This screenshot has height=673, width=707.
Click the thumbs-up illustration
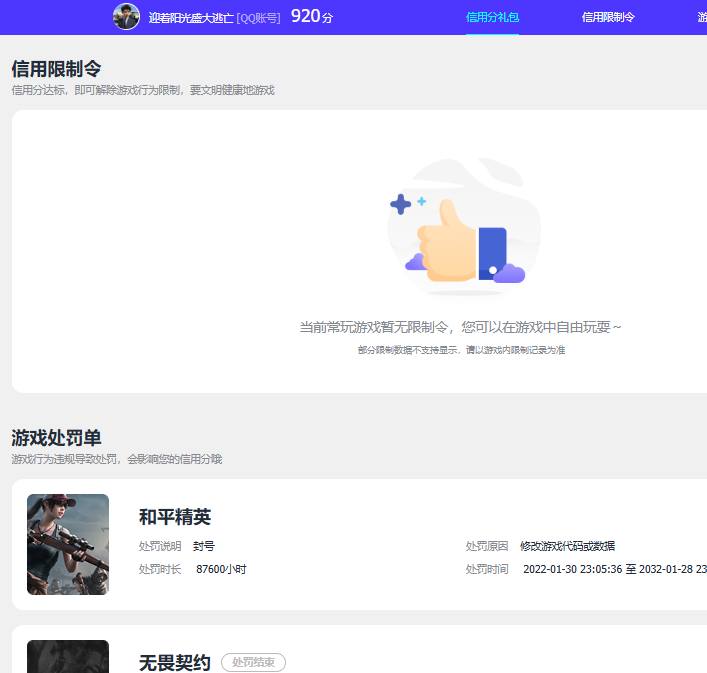click(x=464, y=227)
